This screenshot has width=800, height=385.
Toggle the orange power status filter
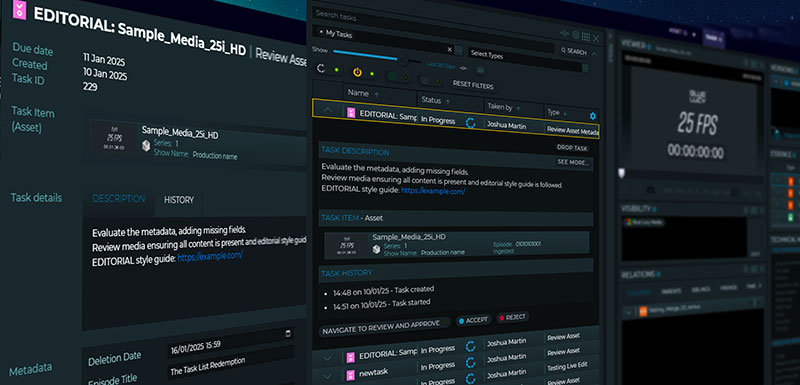click(357, 72)
